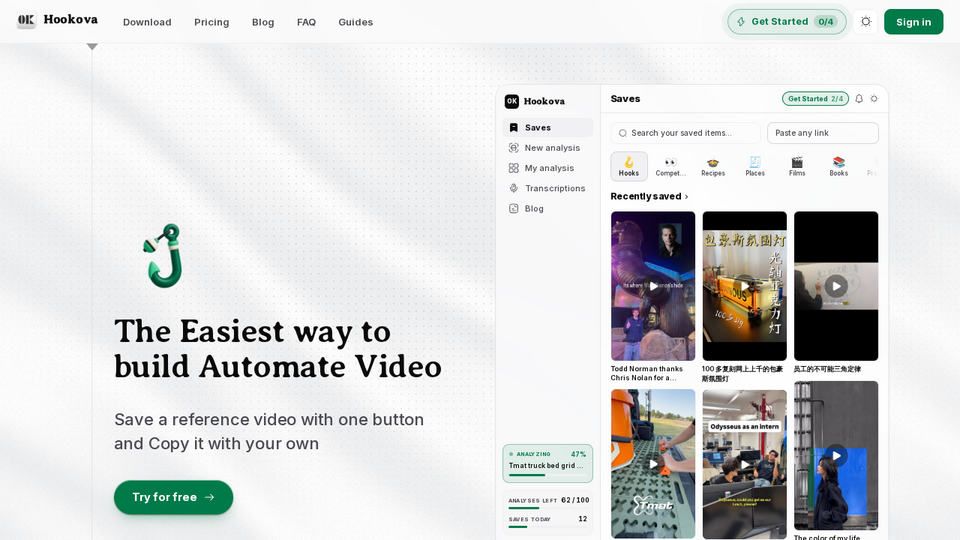
Task: Click the Todd Norman thanks Chris Nolan caption
Action: [x=647, y=373]
